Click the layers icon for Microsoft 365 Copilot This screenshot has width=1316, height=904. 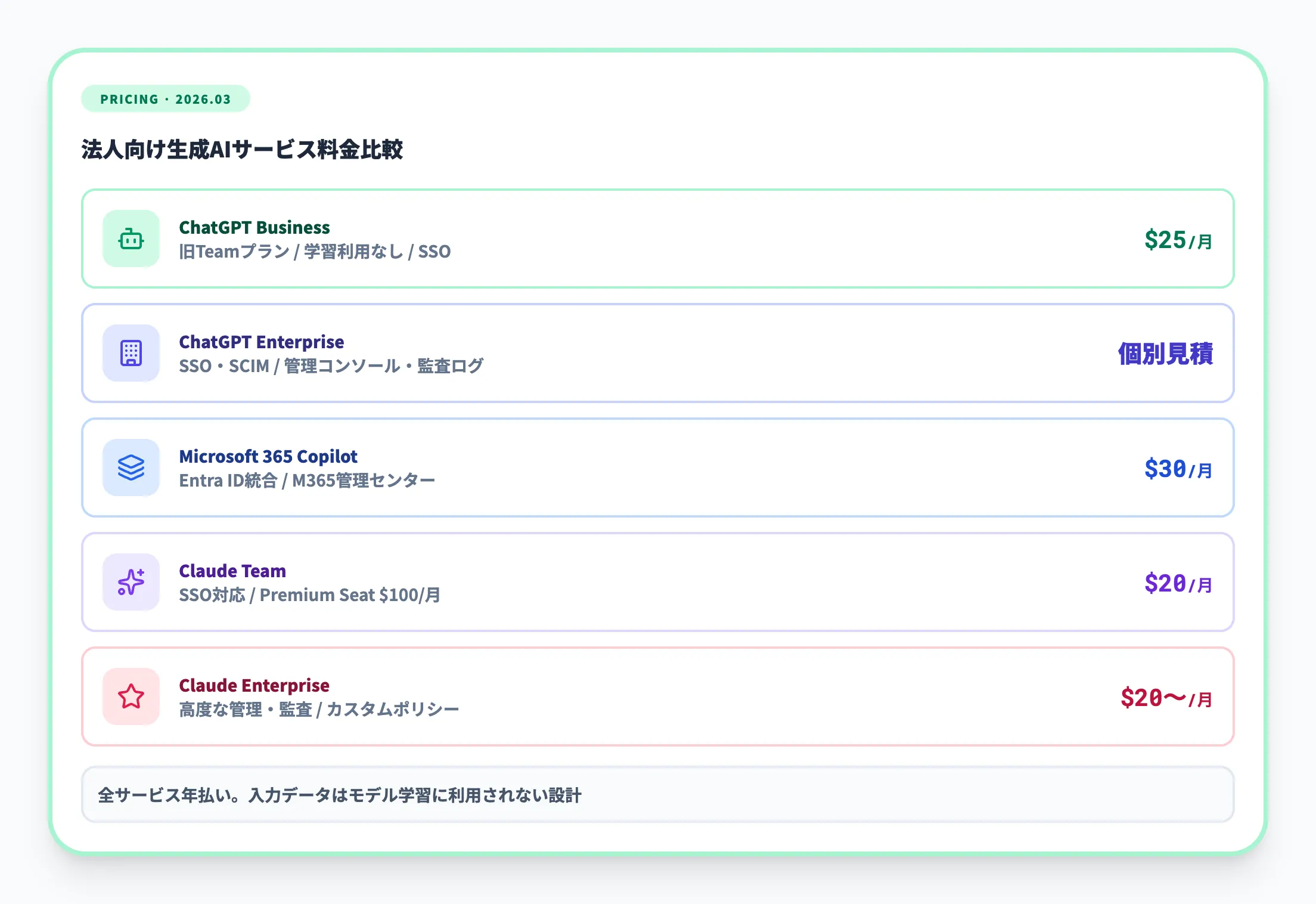point(131,468)
